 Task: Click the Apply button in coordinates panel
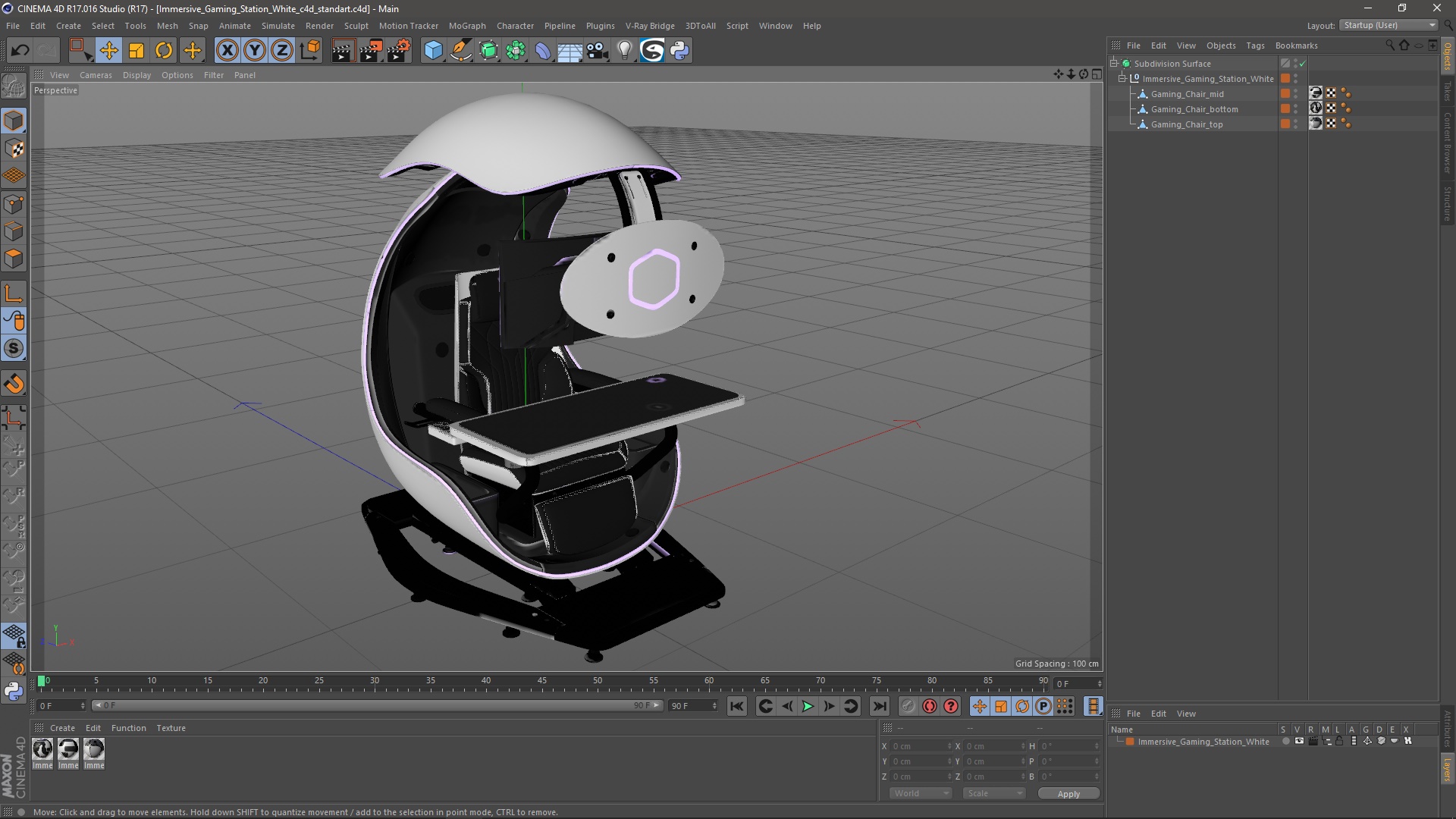pos(1068,794)
